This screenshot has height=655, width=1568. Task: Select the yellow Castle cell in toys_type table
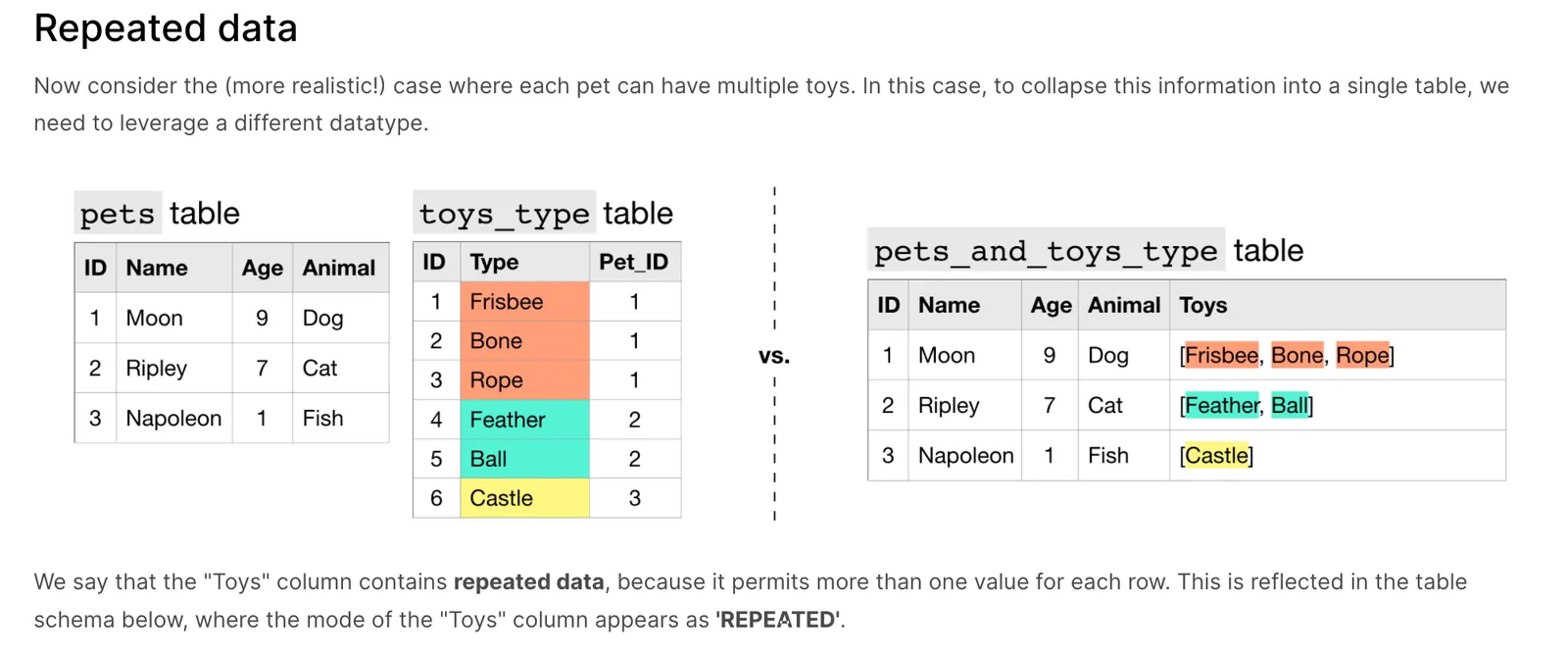(524, 498)
